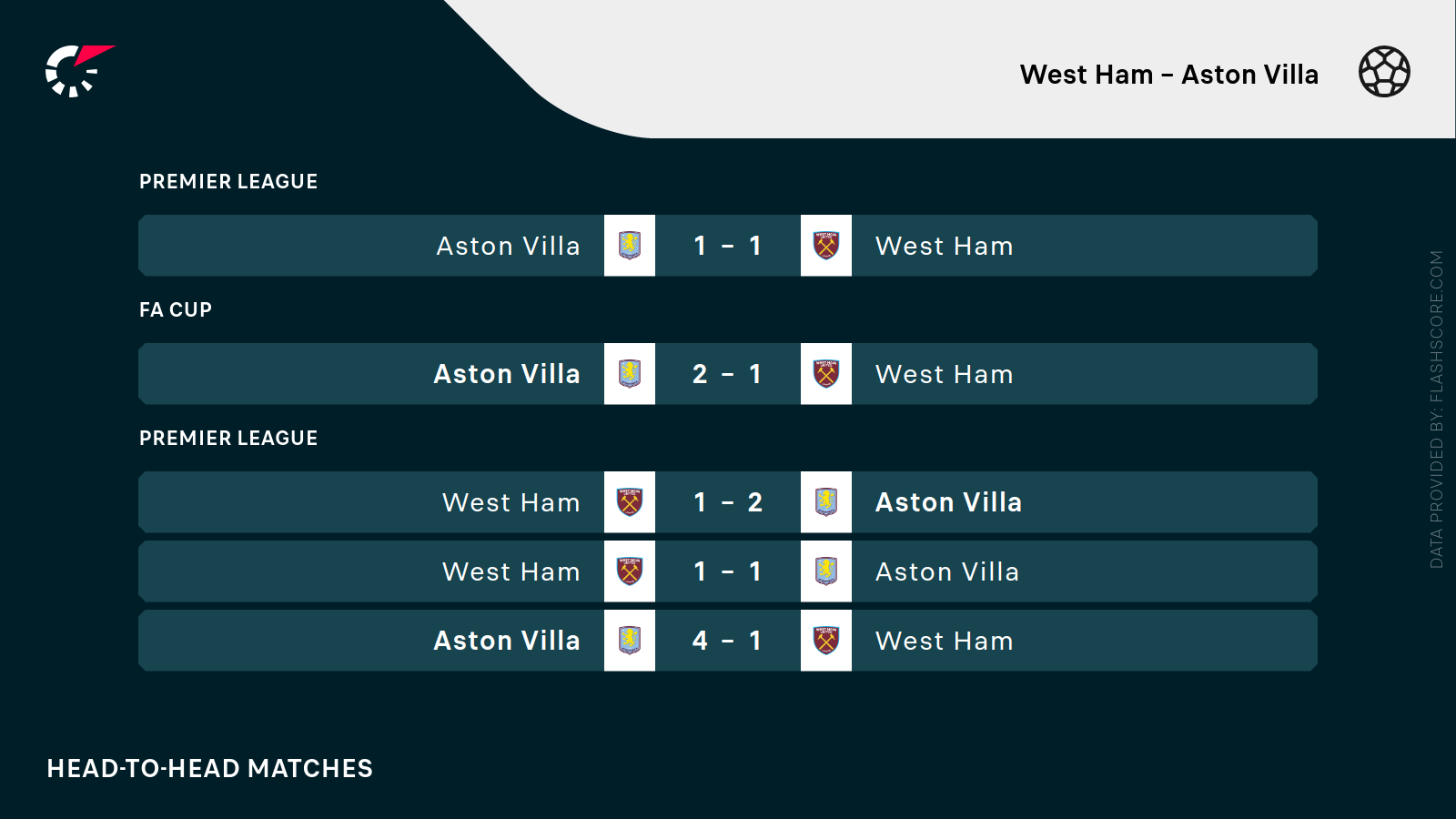
Task: Click the 1 - 2 score
Action: (727, 502)
